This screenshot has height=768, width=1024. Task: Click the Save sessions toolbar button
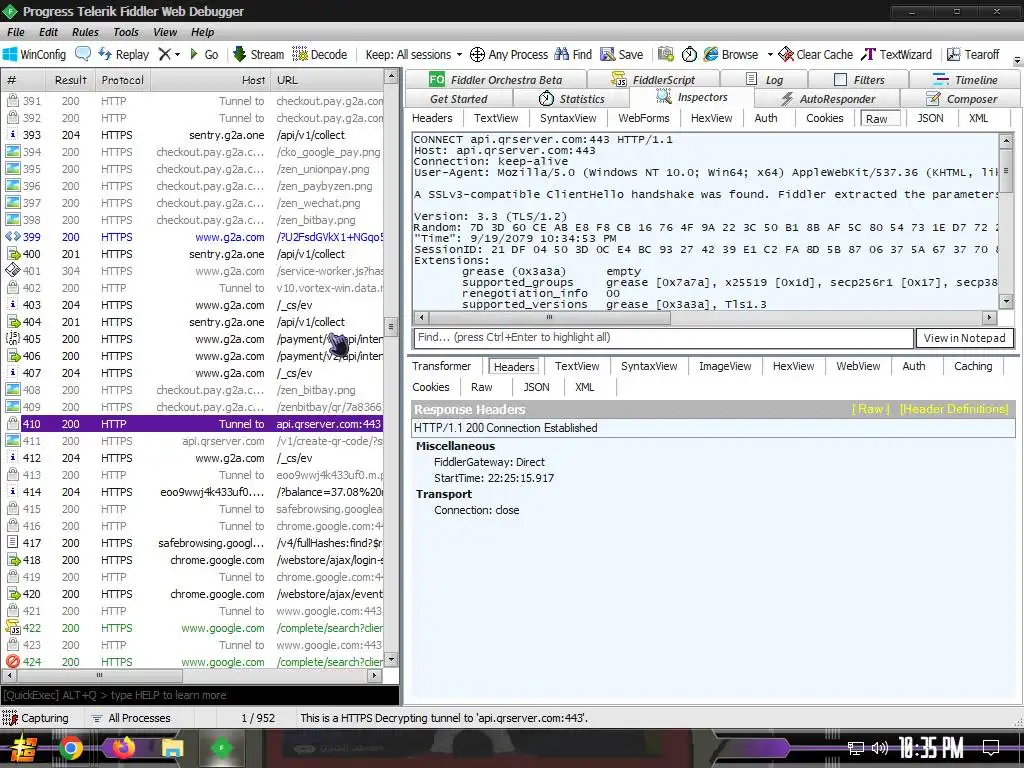pyautogui.click(x=622, y=54)
